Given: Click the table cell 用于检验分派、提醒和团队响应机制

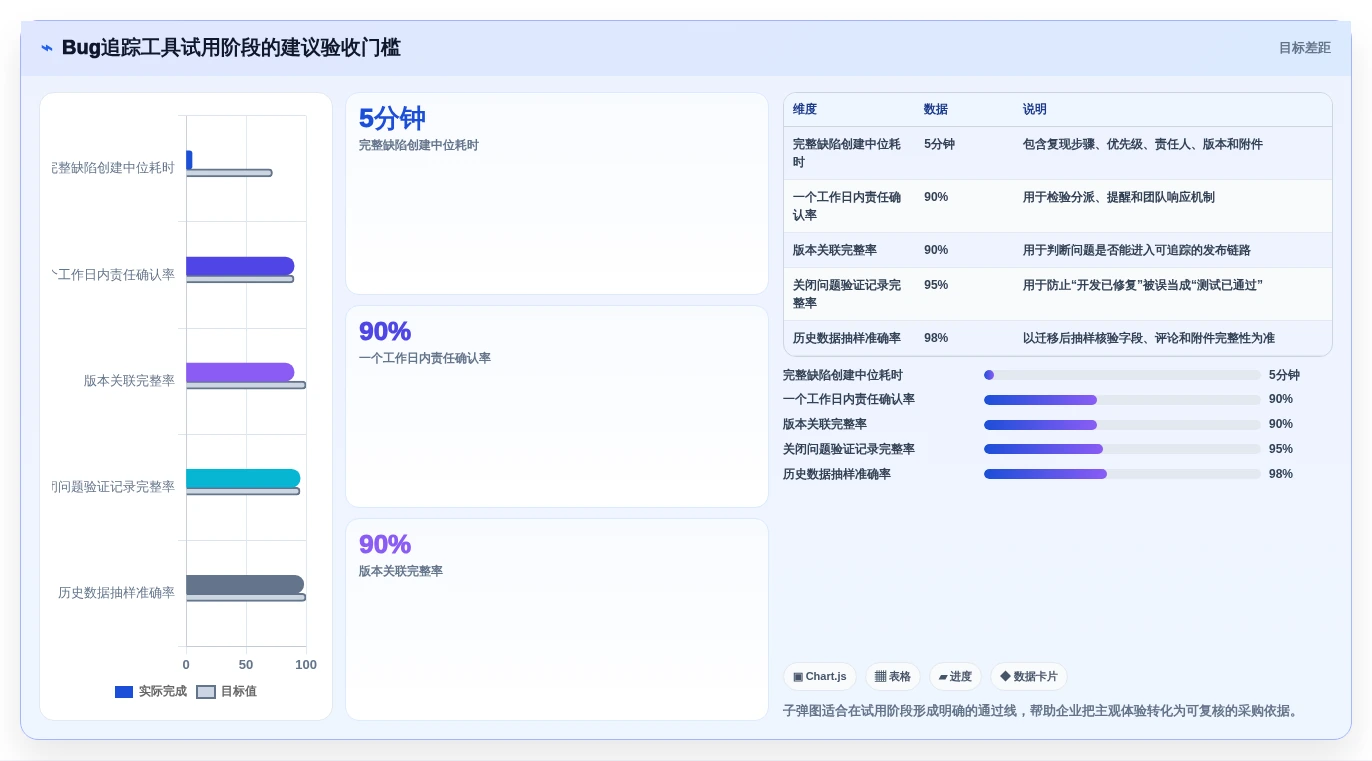Looking at the screenshot, I should (1119, 197).
